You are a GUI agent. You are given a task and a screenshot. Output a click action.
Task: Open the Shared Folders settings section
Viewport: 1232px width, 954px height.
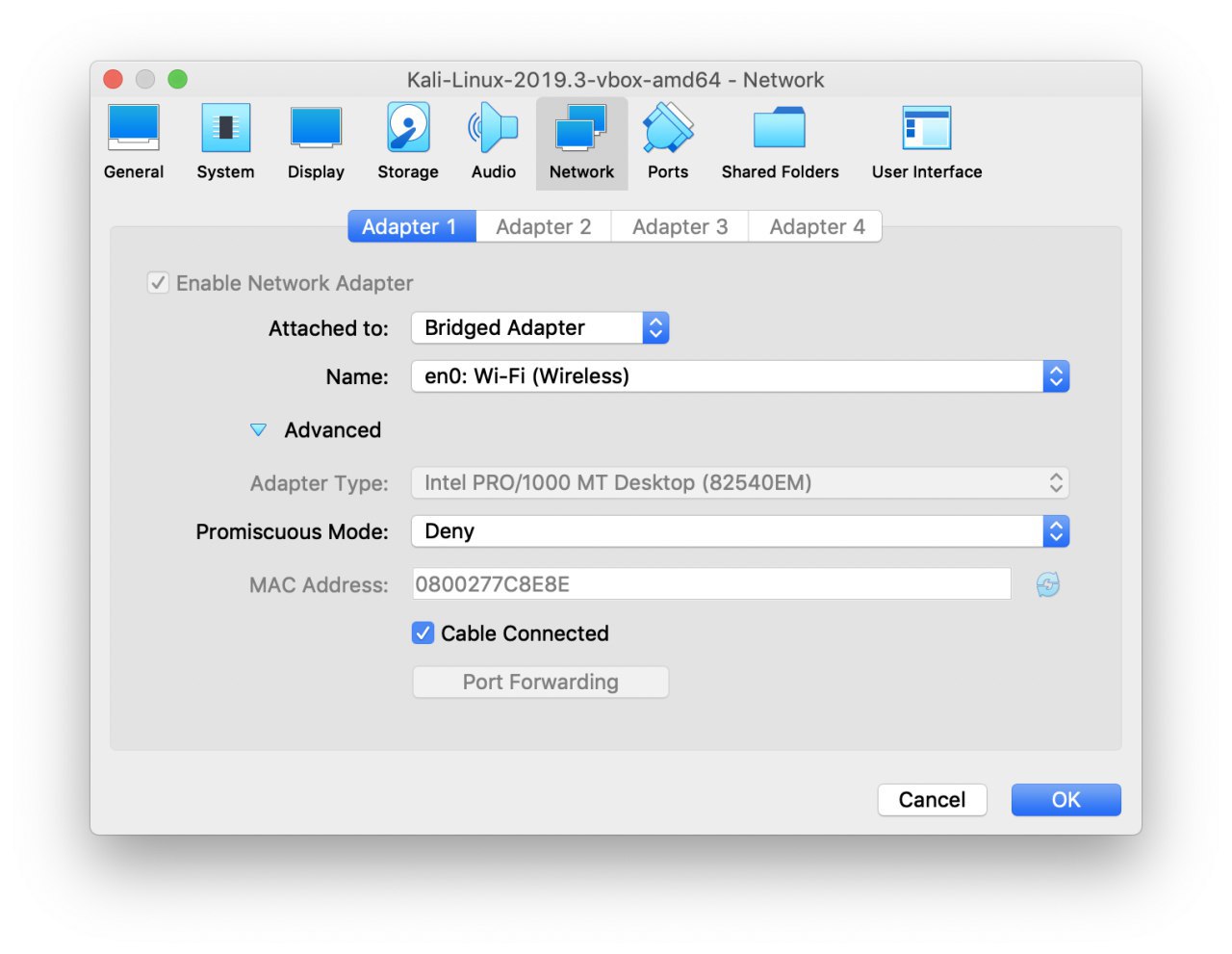[x=780, y=142]
